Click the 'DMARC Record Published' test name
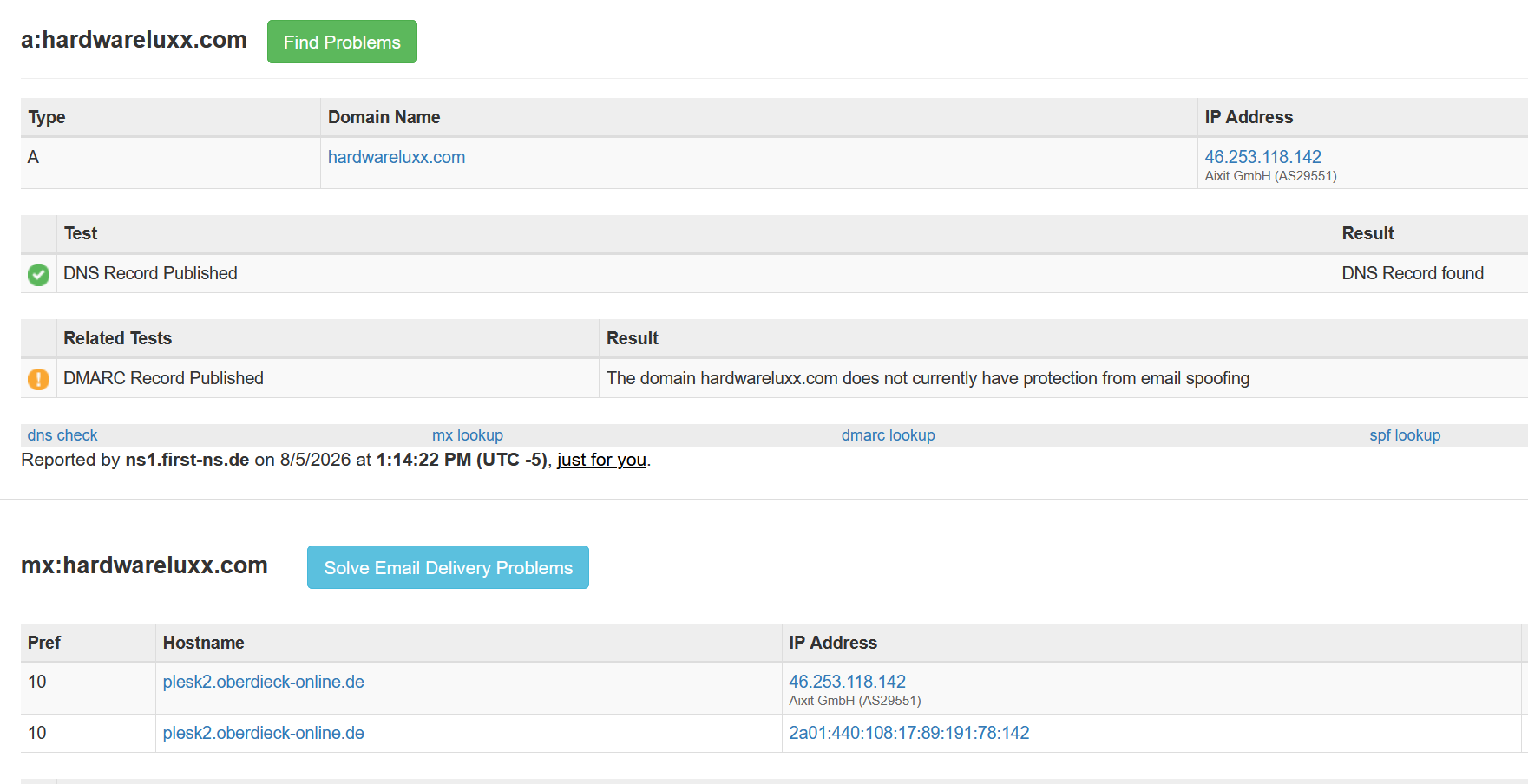The height and width of the screenshot is (784, 1528). point(163,378)
